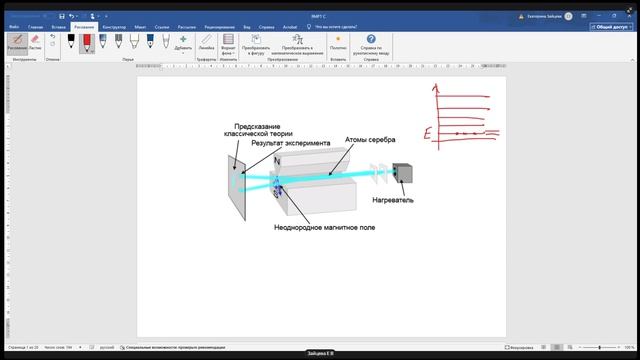Choose the gray pencil
Viewport: 640px width, 360px height.
pyautogui.click(x=118, y=42)
